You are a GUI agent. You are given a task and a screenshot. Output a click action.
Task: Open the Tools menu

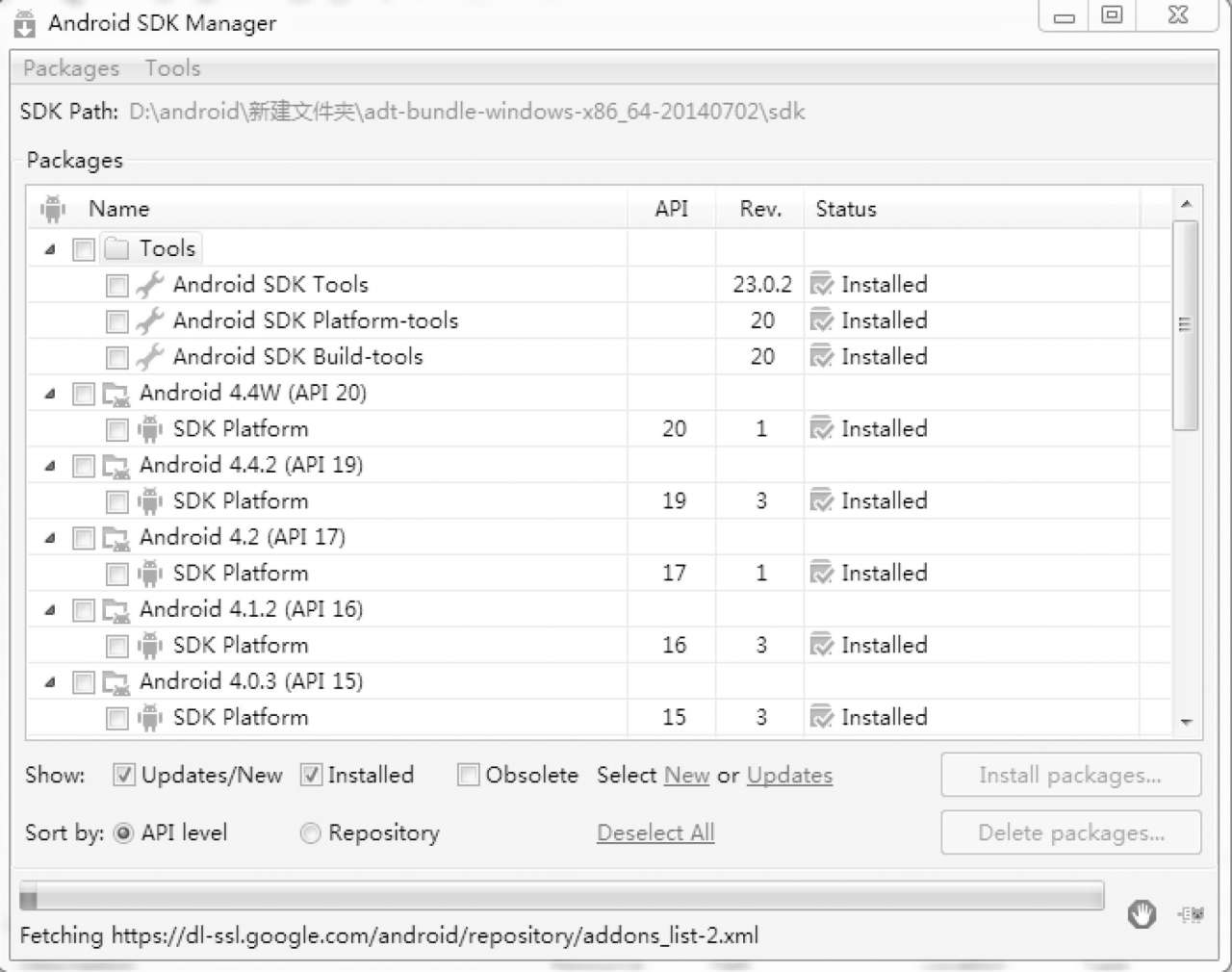(173, 68)
